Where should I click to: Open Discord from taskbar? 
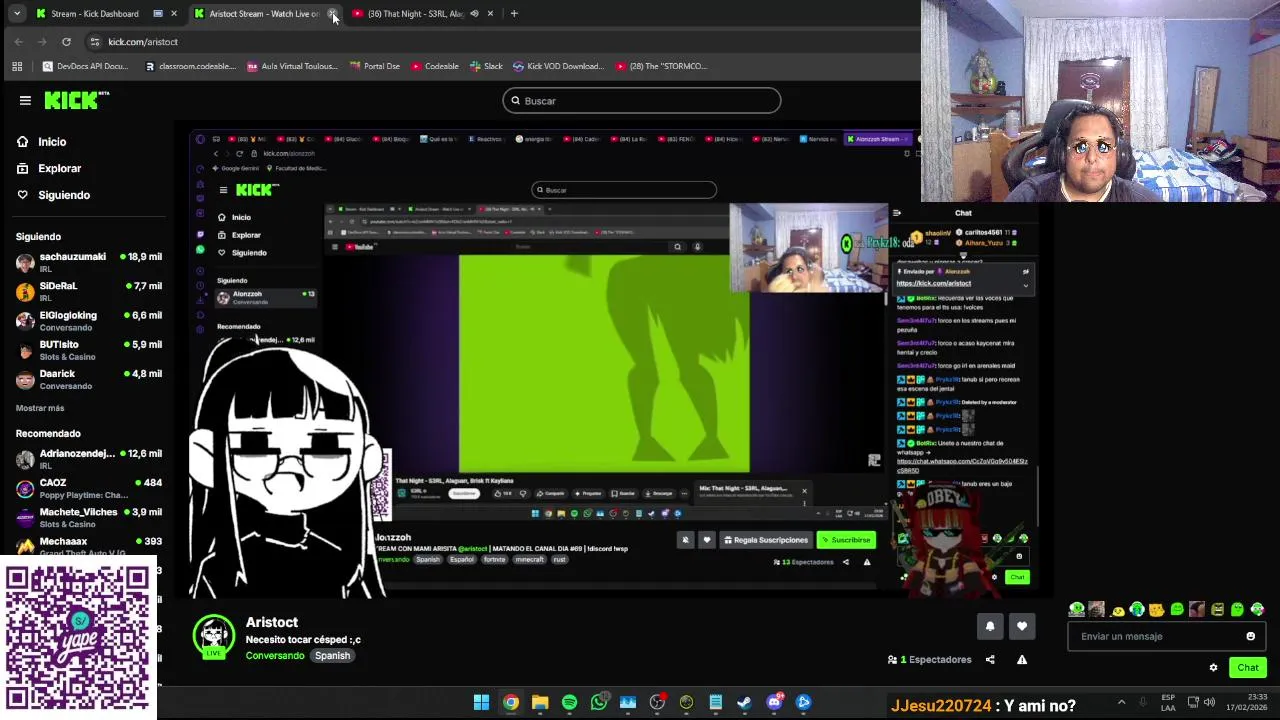774,702
